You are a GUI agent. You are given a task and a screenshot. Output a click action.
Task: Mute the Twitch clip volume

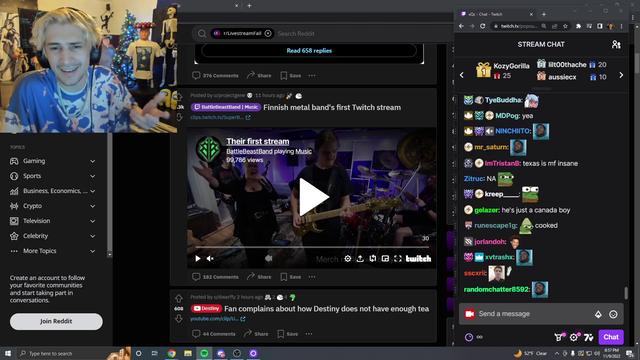pyautogui.click(x=210, y=258)
